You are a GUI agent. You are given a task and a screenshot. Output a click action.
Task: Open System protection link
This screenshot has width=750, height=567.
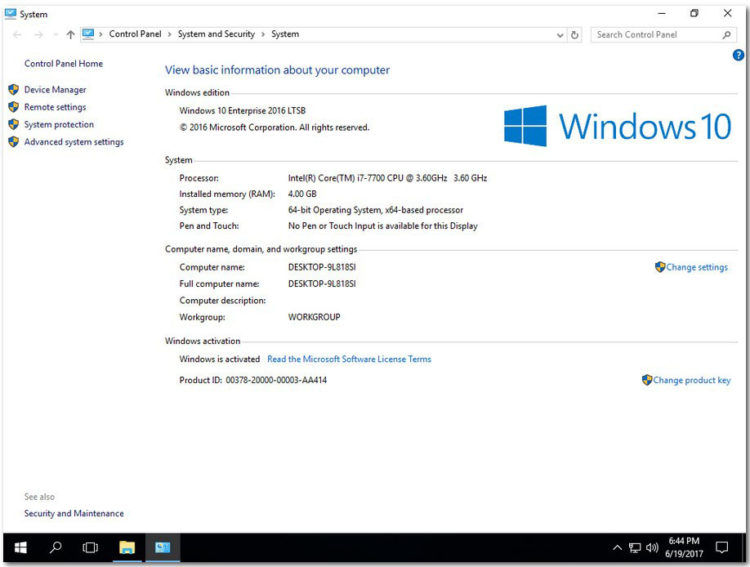click(59, 124)
